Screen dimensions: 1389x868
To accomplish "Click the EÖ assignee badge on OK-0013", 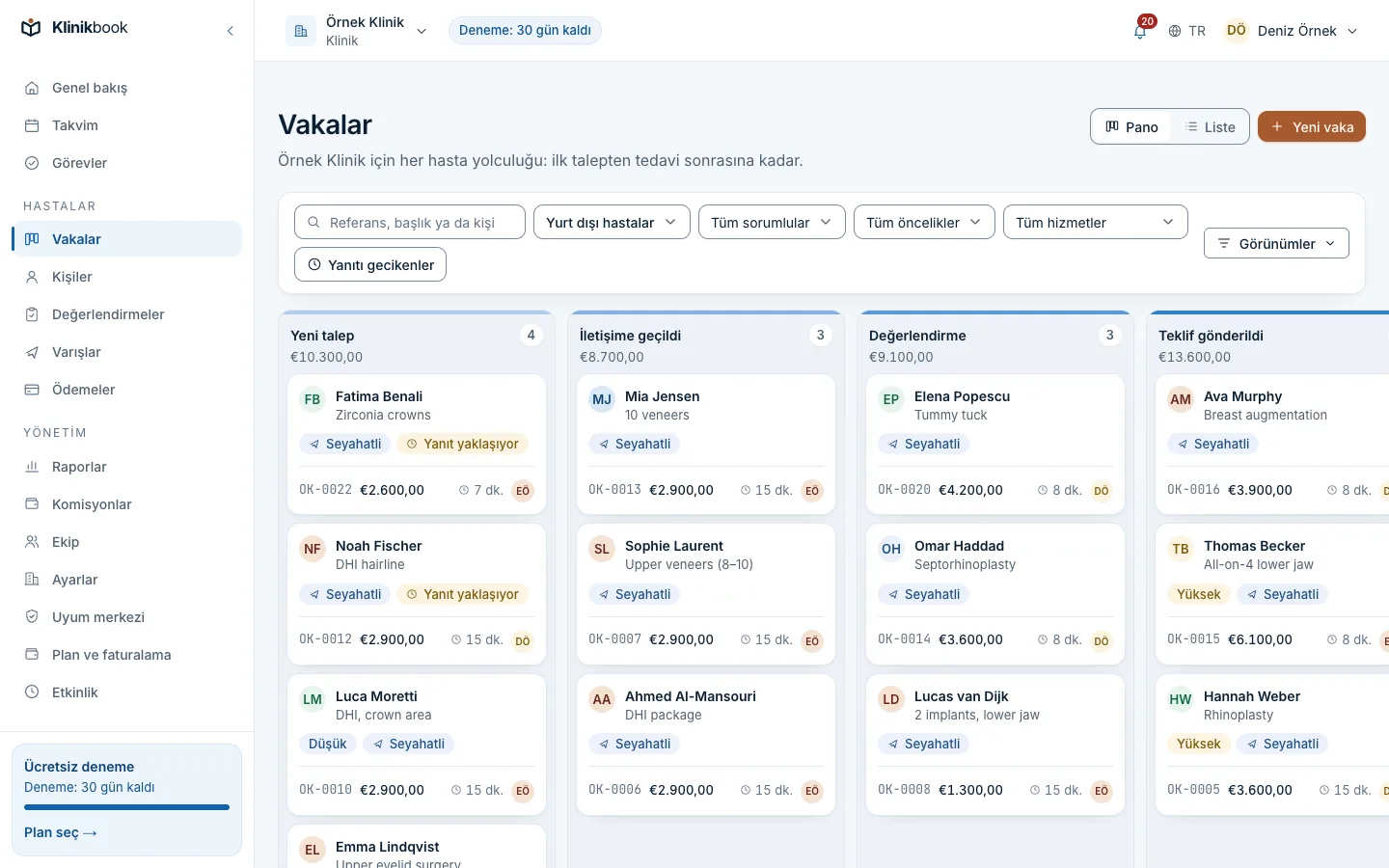I will click(x=812, y=491).
